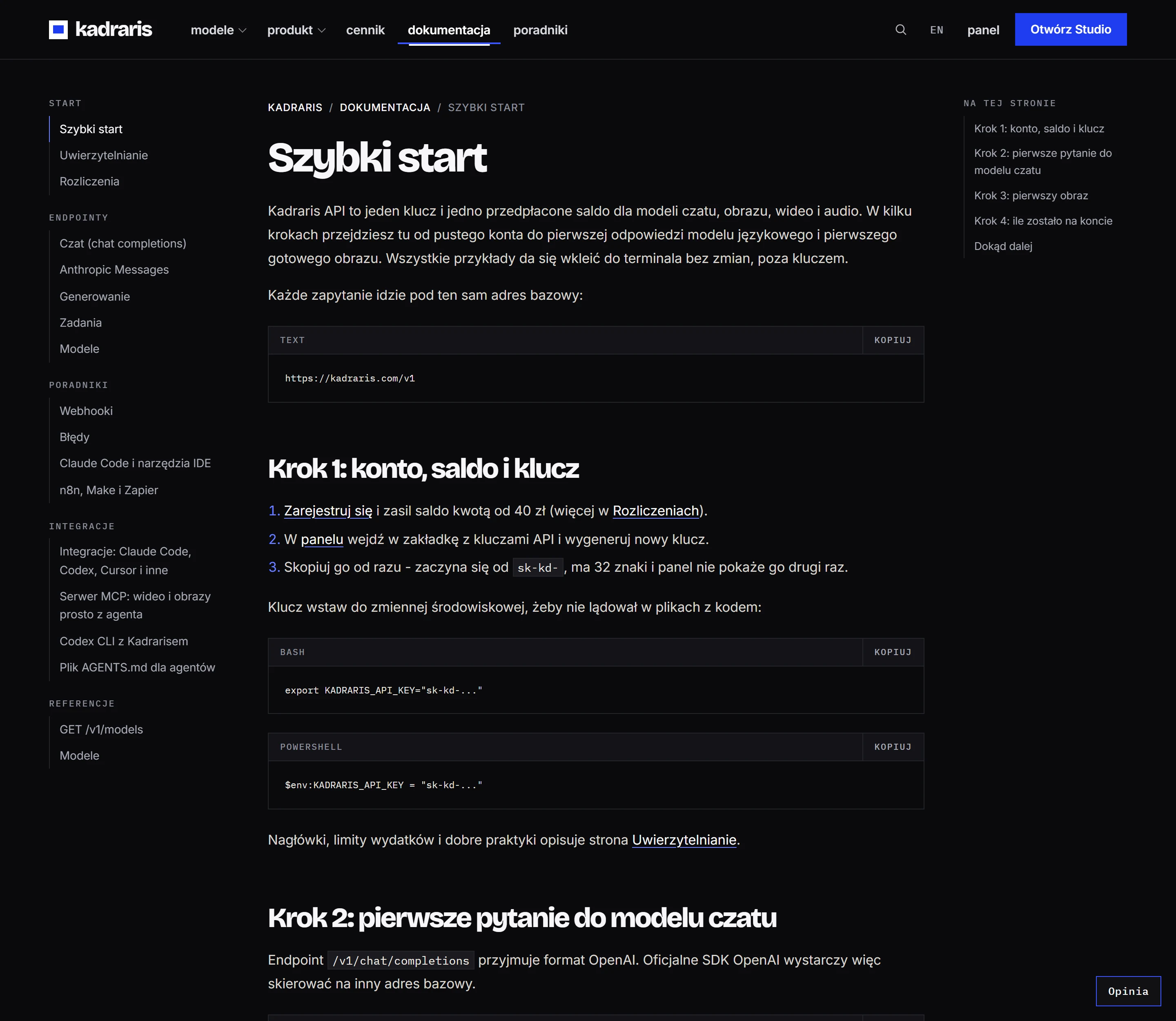Screen dimensions: 1176x1021
Task: Open Błędy guide
Action: pyautogui.click(x=75, y=437)
